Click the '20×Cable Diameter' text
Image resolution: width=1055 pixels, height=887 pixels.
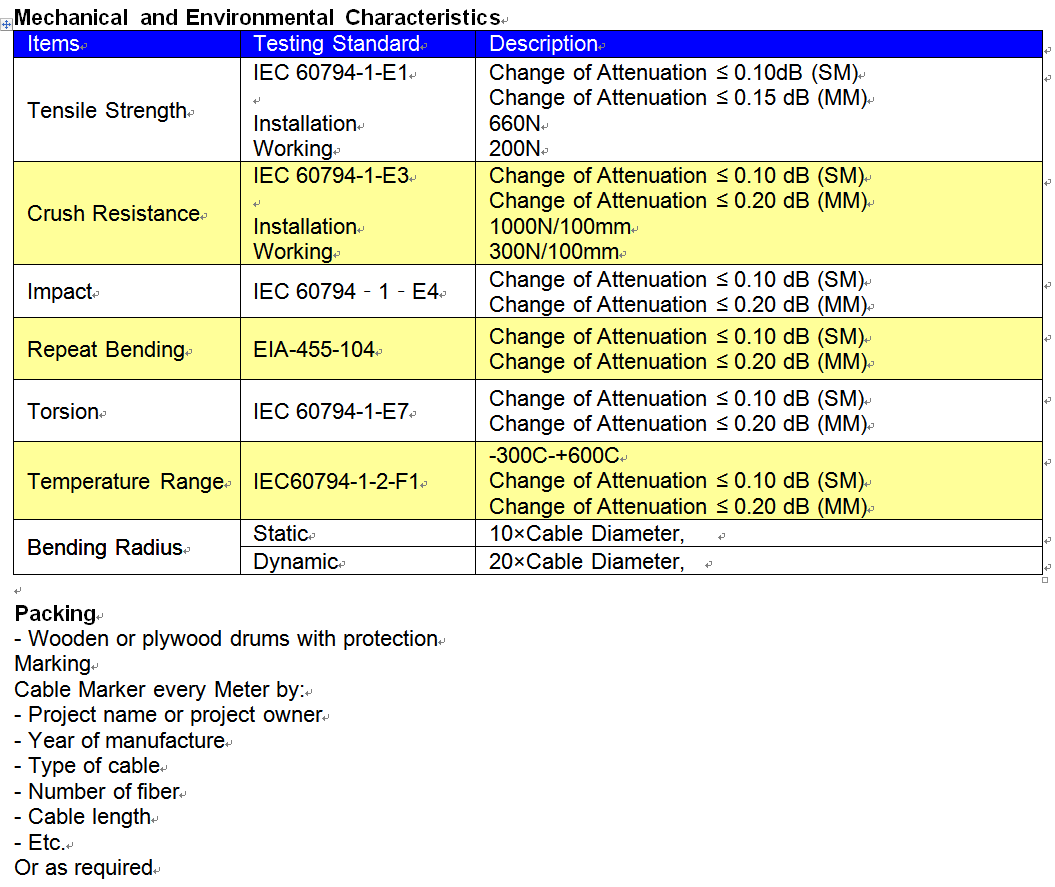pyautogui.click(x=586, y=562)
